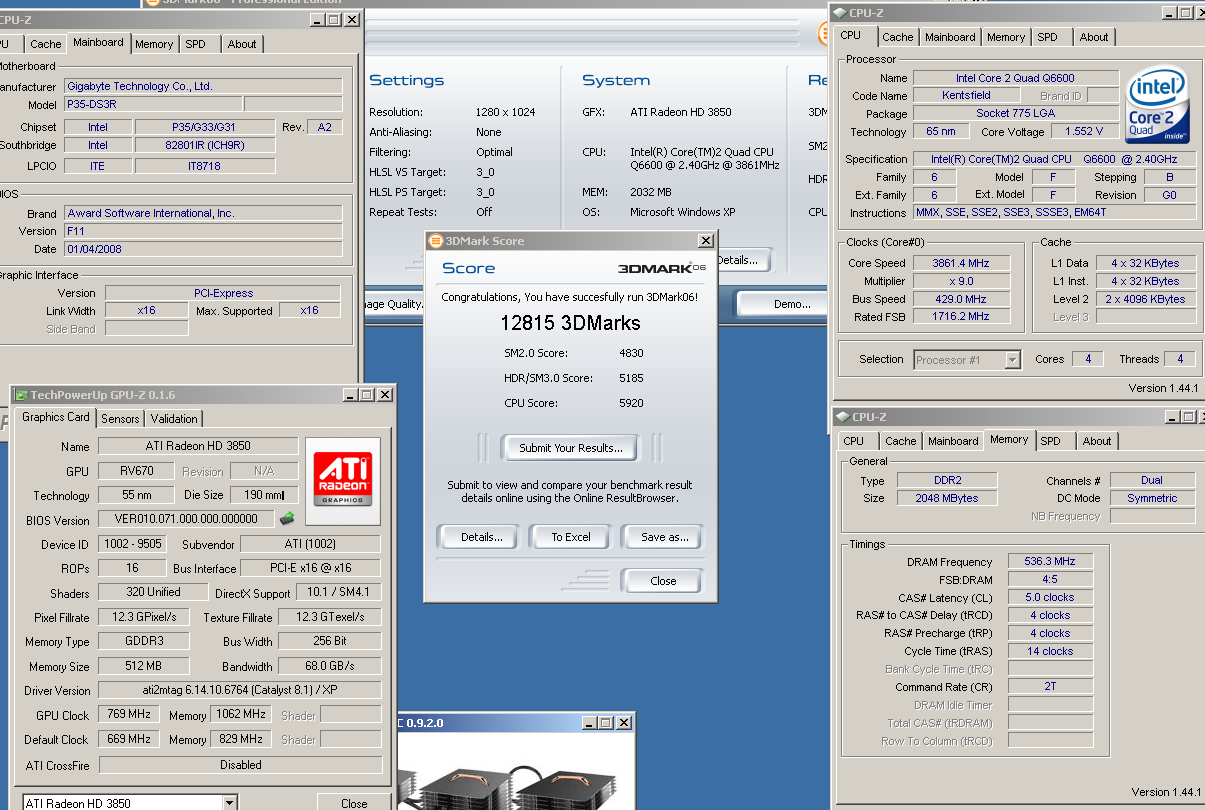Open the Mainboard tab in the lower-right CPU-Z window
This screenshot has width=1205, height=810.
pos(953,441)
